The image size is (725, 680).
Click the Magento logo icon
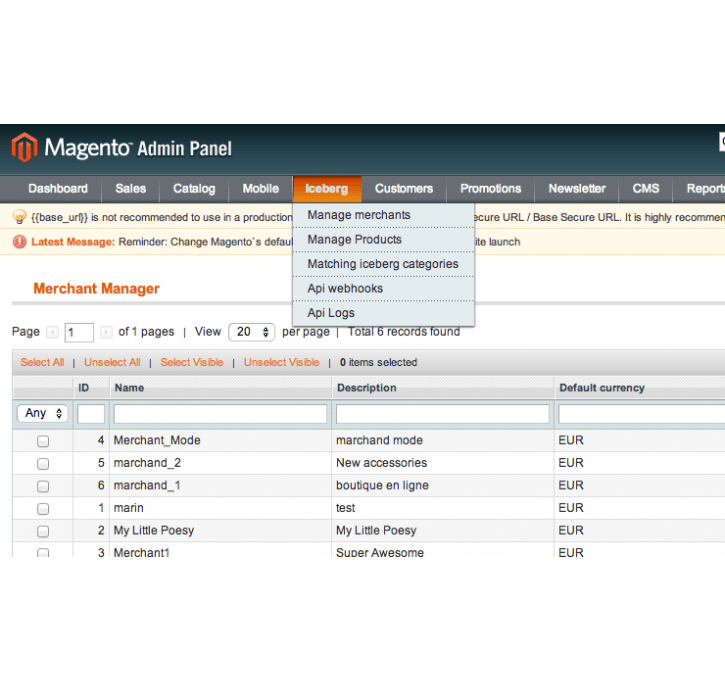pos(25,147)
